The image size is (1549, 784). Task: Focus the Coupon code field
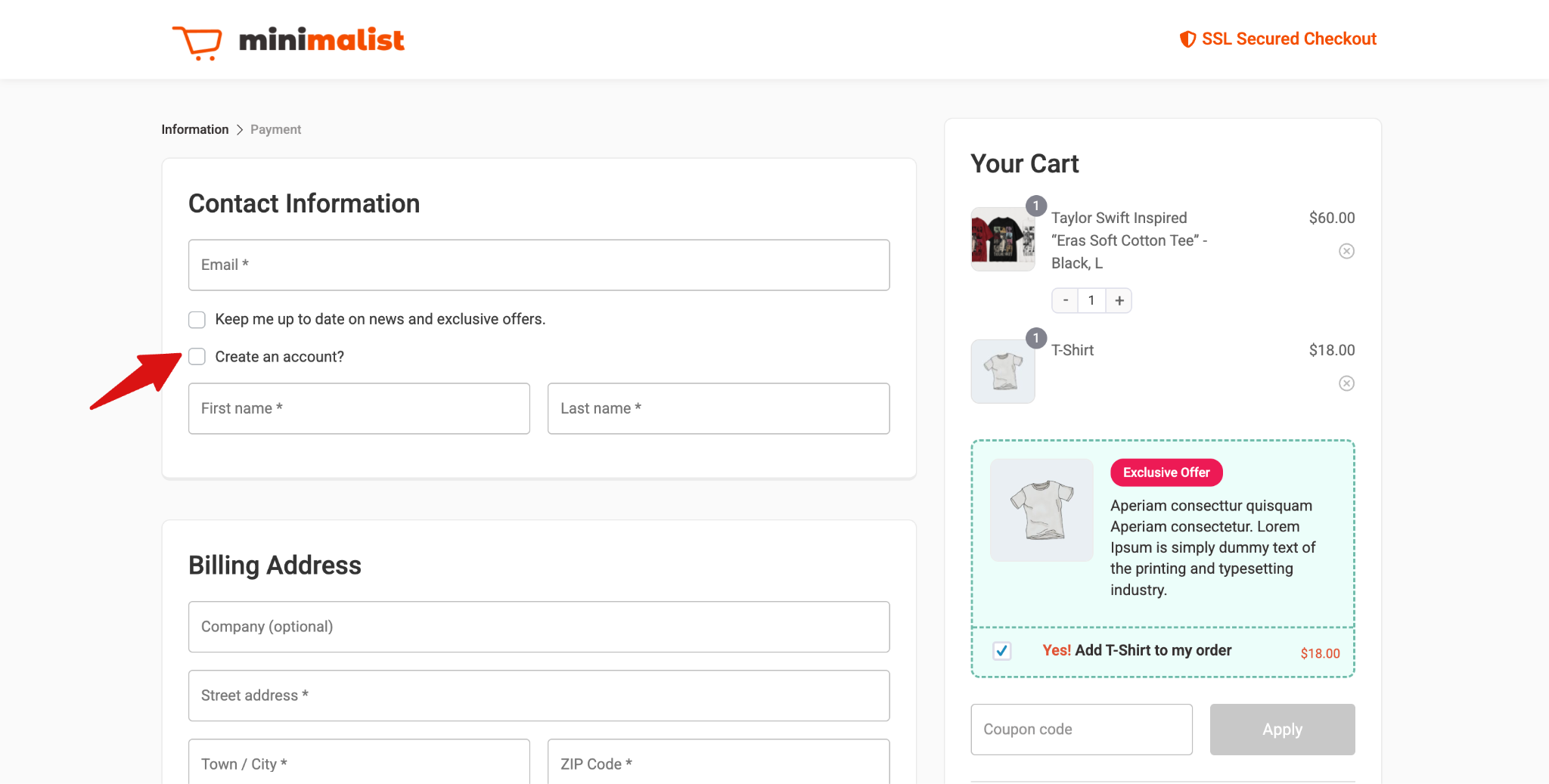tap(1082, 730)
